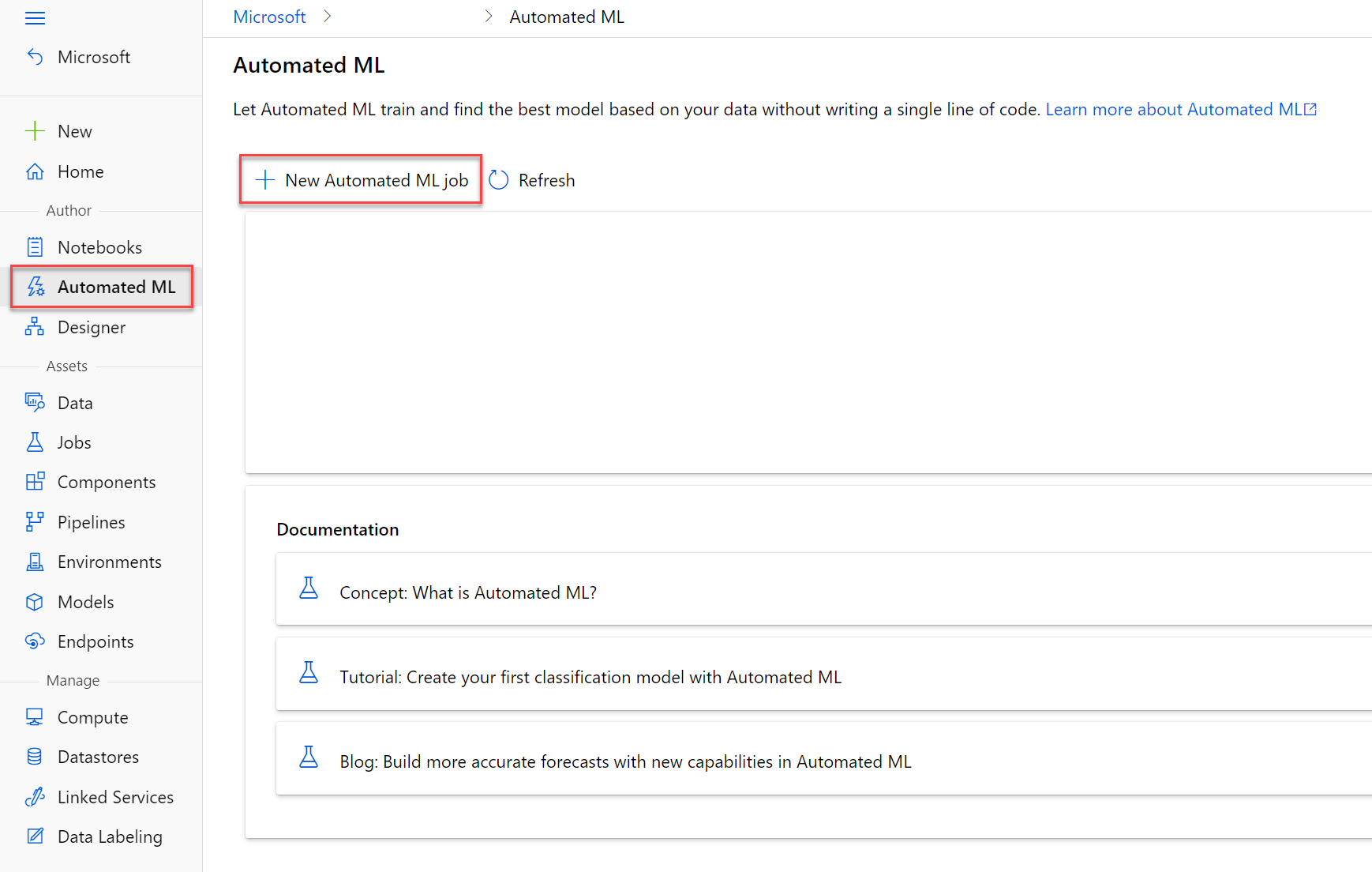The image size is (1372, 872).
Task: Click the Home house icon
Action: (x=35, y=171)
